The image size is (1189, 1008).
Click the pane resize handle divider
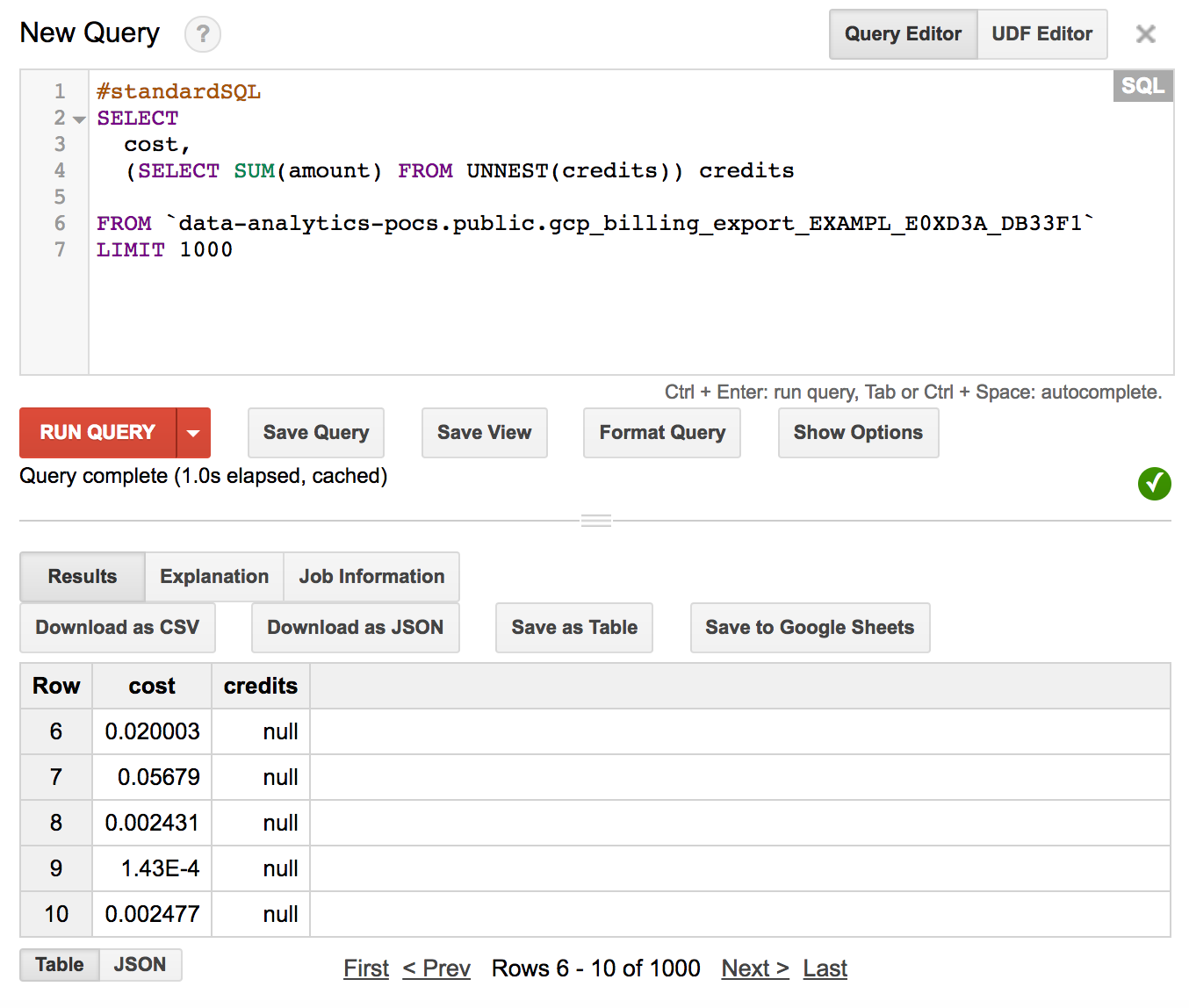(x=596, y=521)
